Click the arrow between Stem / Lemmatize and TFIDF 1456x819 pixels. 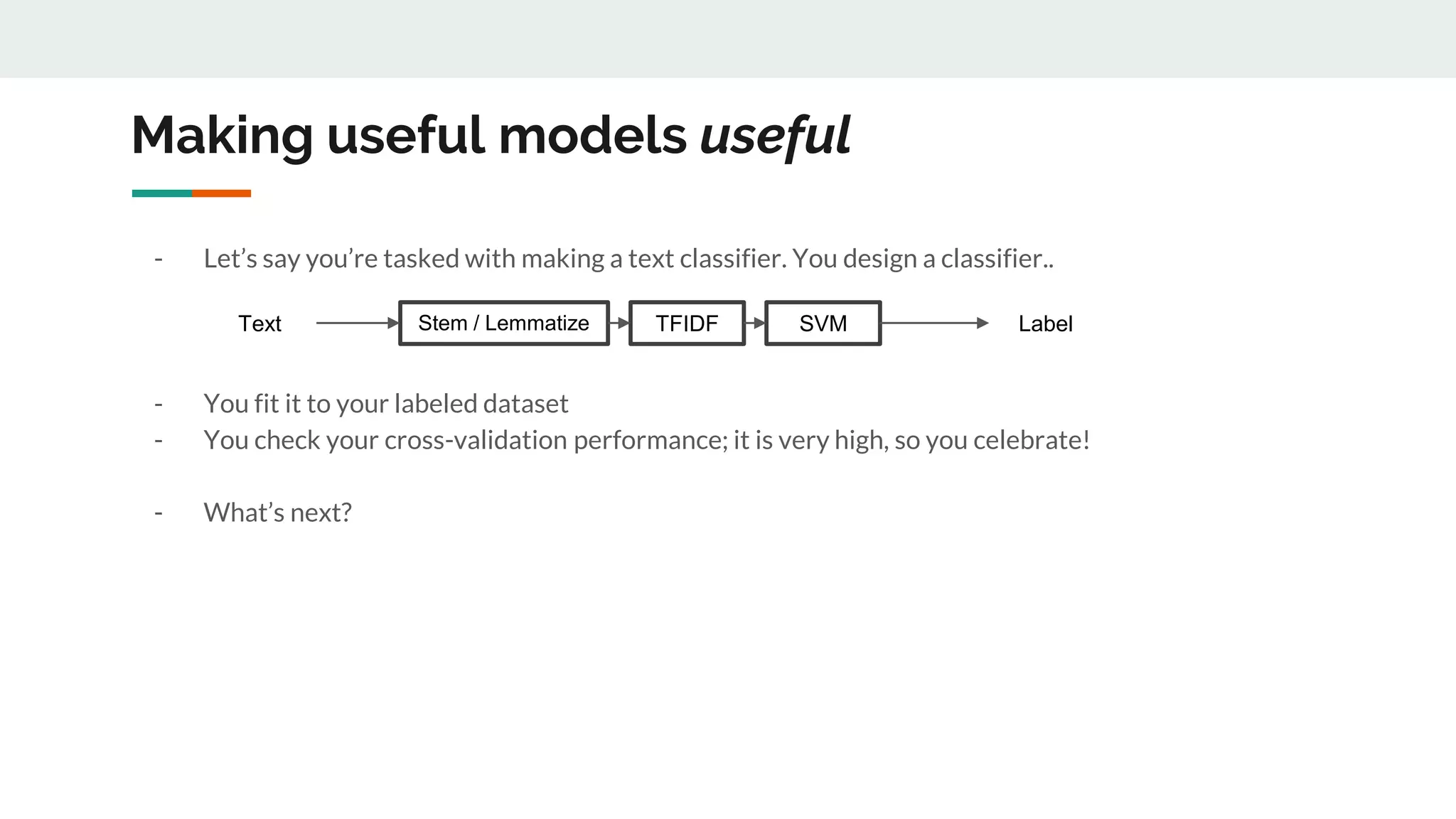point(620,323)
